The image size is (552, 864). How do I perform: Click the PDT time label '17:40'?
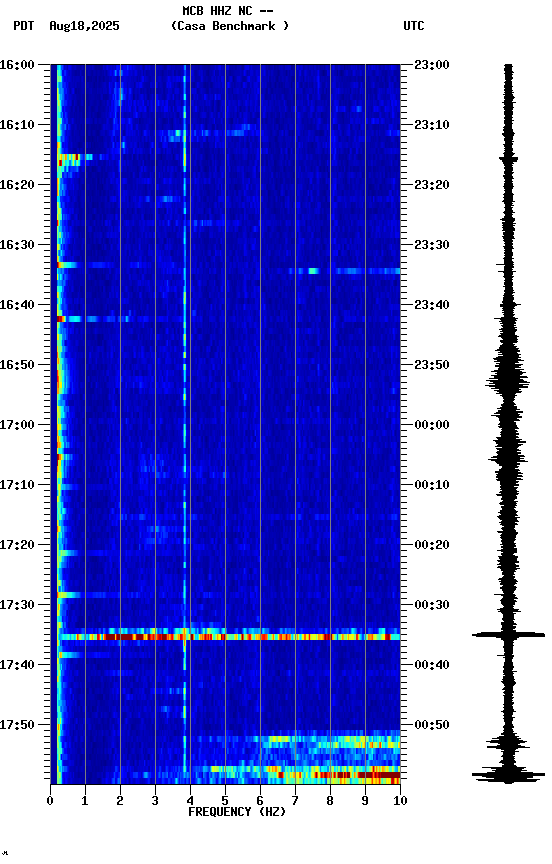pyautogui.click(x=17, y=665)
